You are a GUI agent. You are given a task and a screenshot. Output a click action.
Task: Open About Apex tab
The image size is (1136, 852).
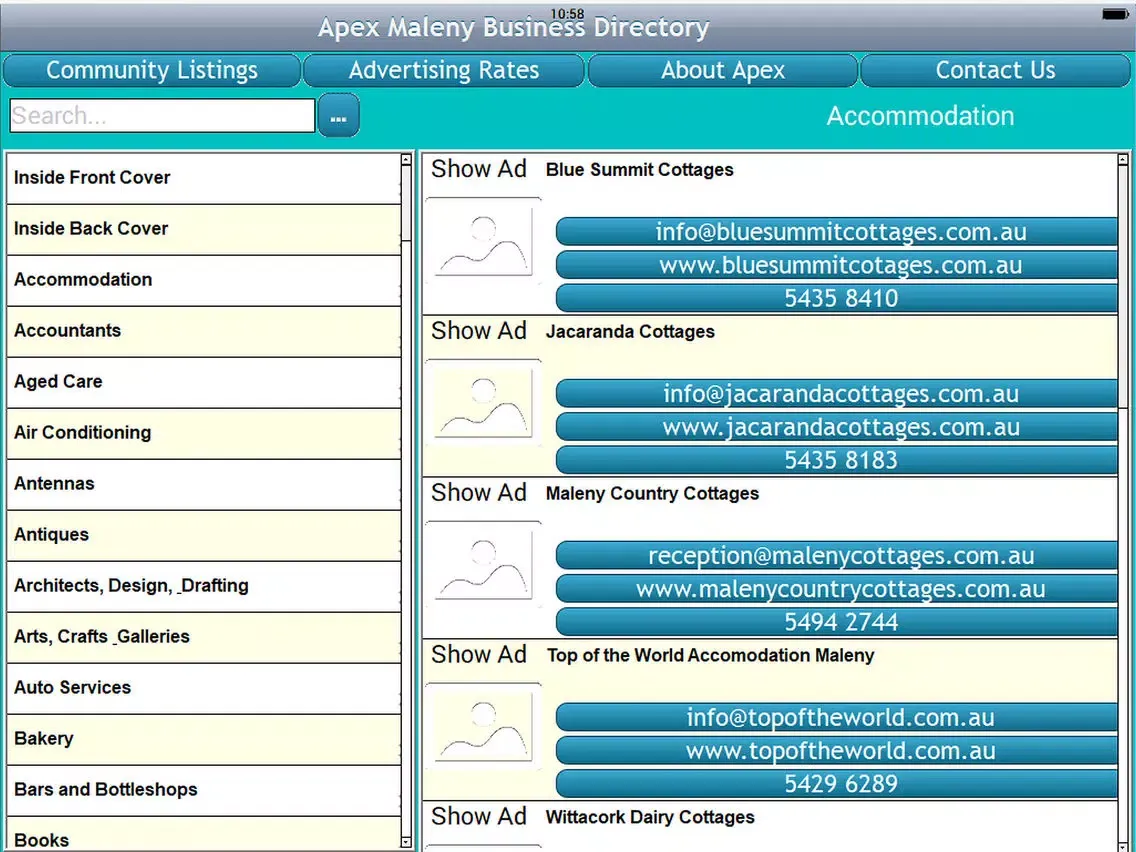[x=722, y=70]
